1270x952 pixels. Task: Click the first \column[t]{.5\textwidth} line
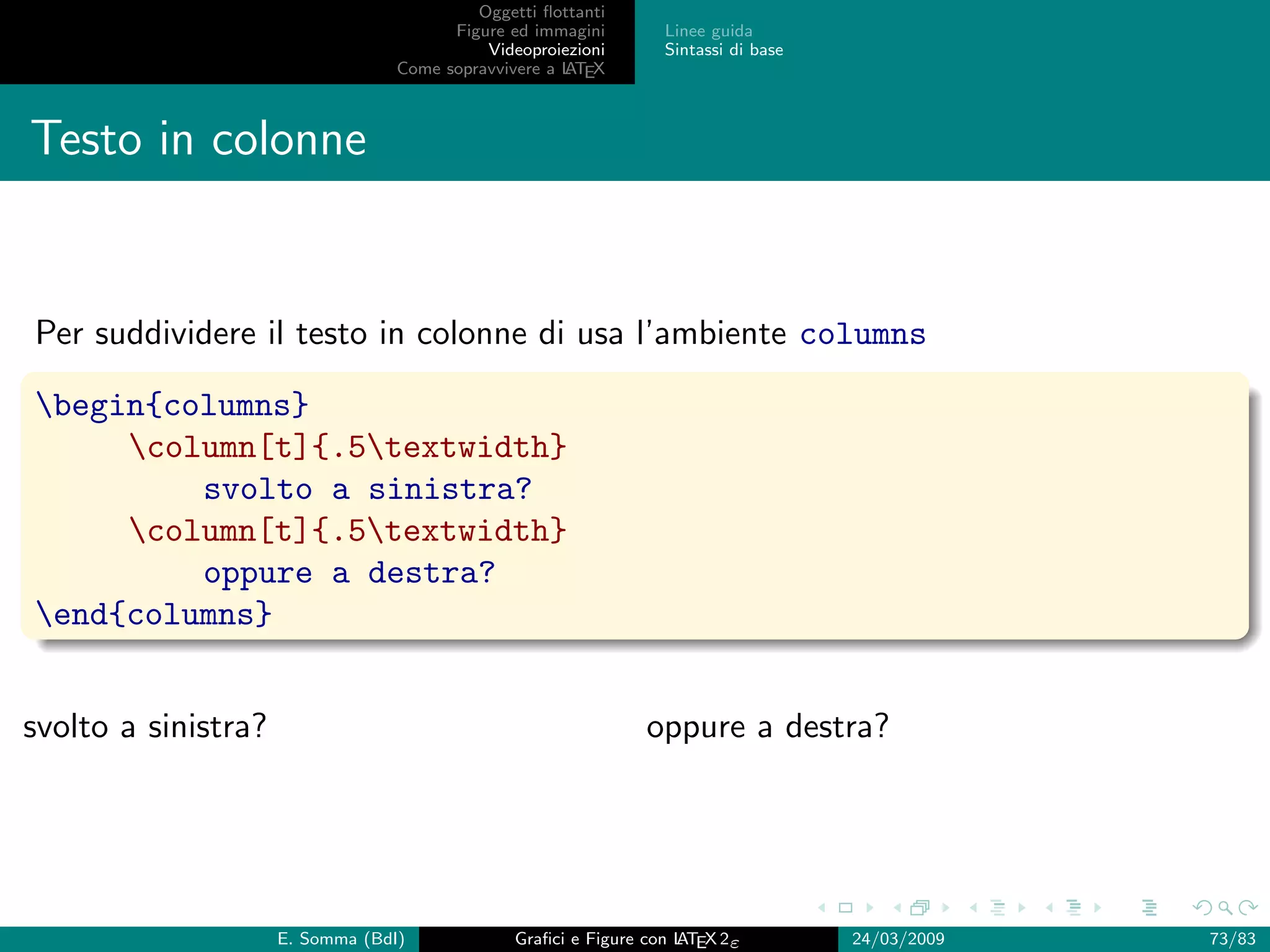coord(348,447)
